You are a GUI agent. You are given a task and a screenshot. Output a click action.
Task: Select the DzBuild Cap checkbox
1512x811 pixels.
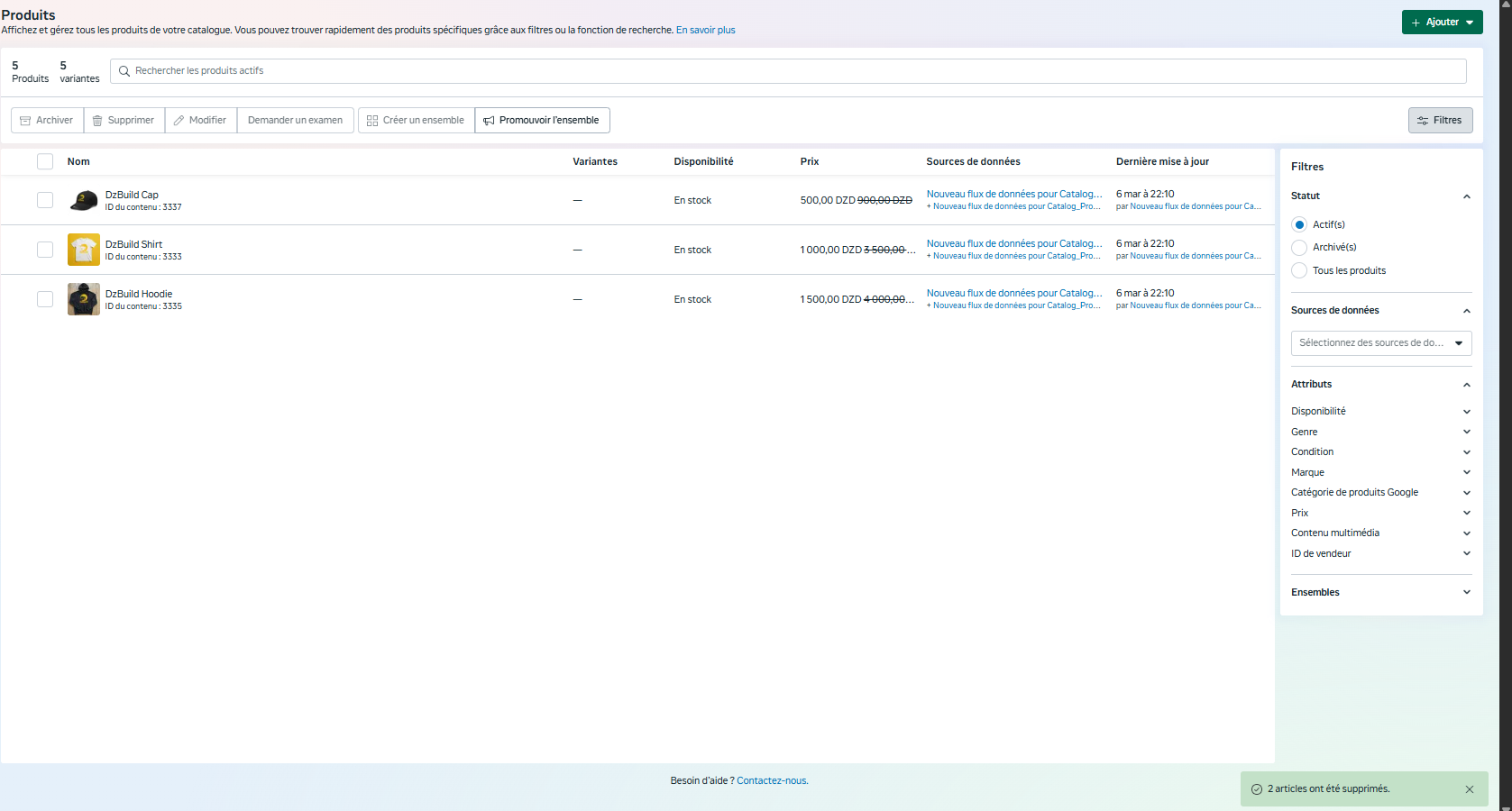[x=45, y=200]
